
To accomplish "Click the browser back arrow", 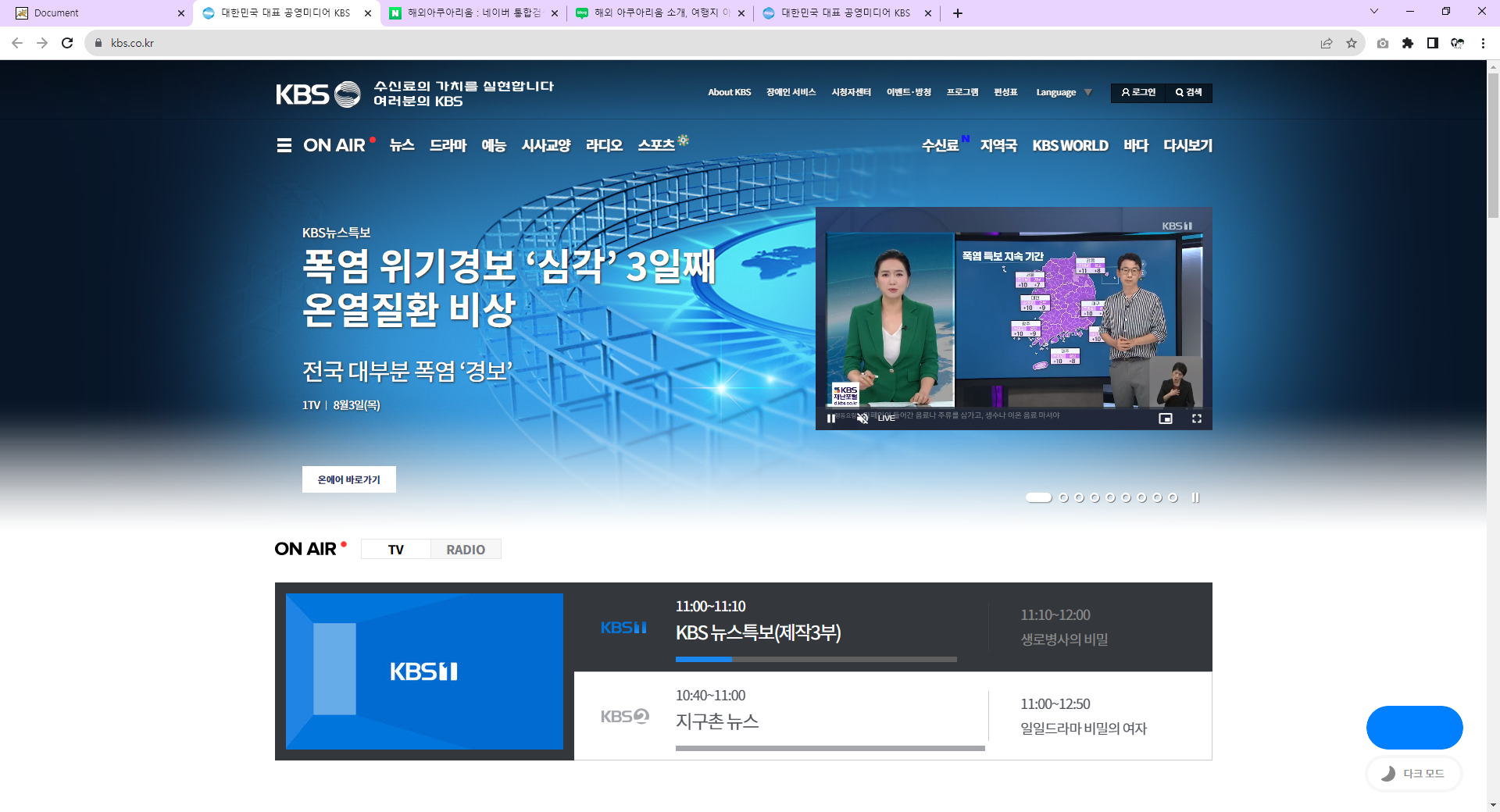I will pyautogui.click(x=17, y=43).
